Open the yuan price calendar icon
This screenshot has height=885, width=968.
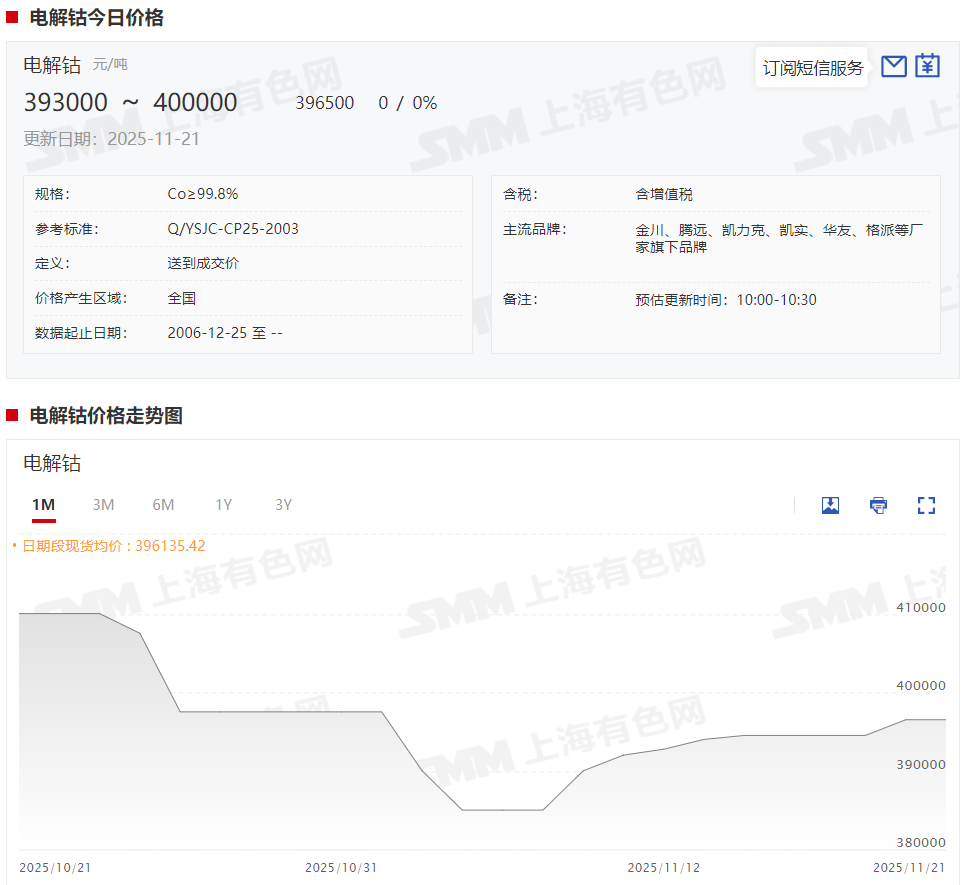[x=928, y=66]
